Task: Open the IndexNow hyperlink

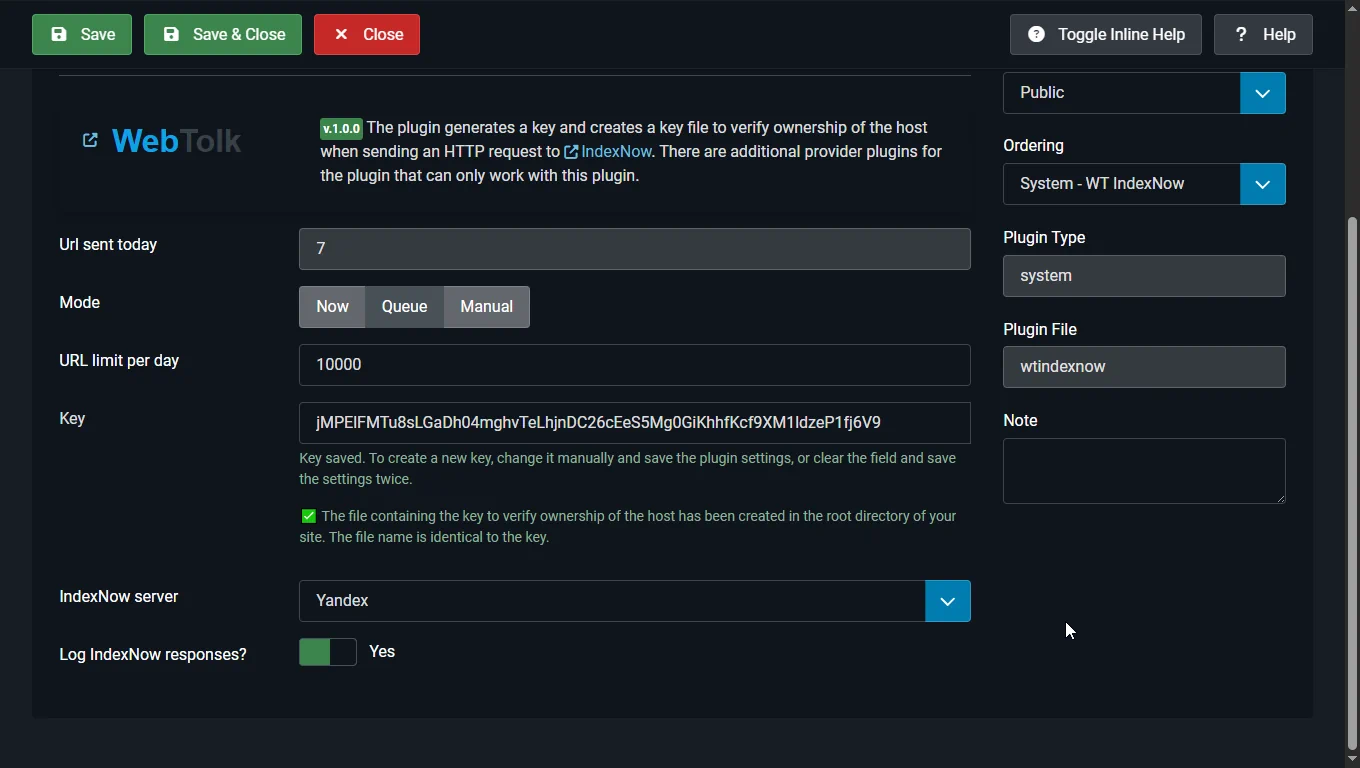Action: click(x=616, y=152)
